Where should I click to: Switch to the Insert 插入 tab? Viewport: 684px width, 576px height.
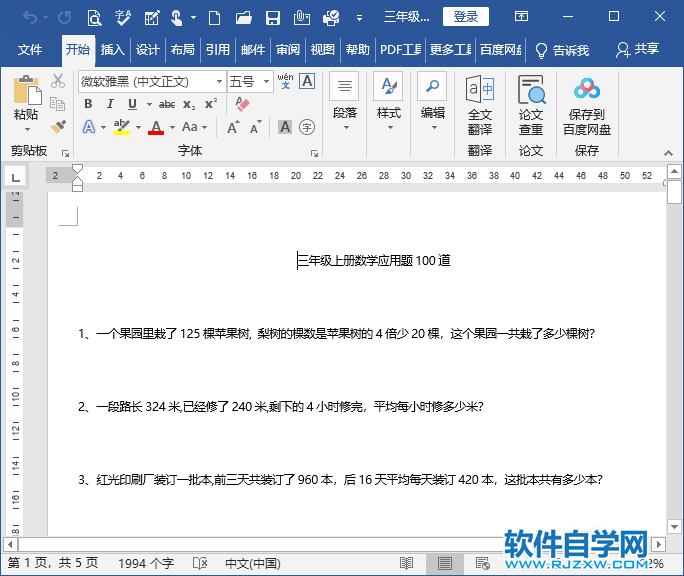pos(113,50)
